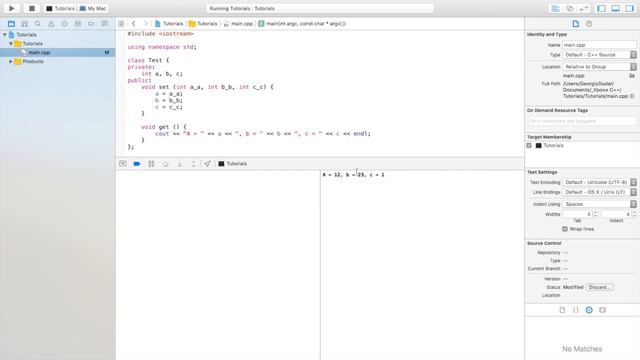Show the Standard editor
Screen dimensions: 640x360
coord(556,8)
